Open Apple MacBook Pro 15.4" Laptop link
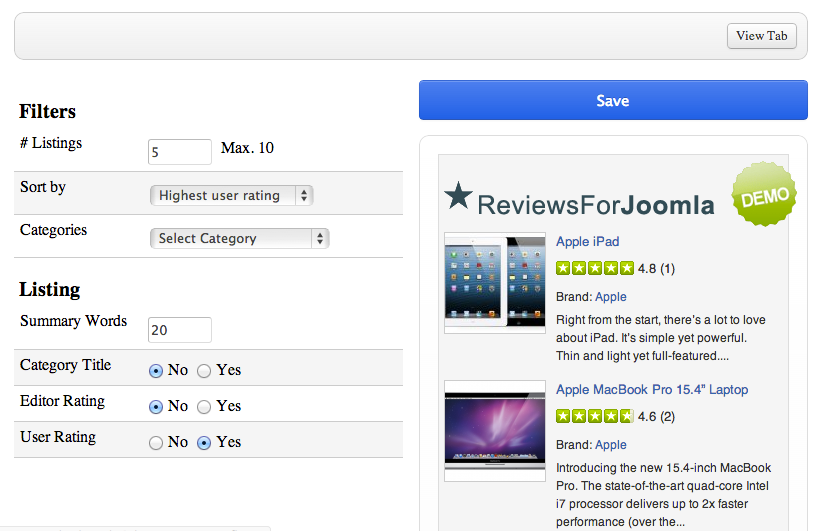 click(652, 390)
